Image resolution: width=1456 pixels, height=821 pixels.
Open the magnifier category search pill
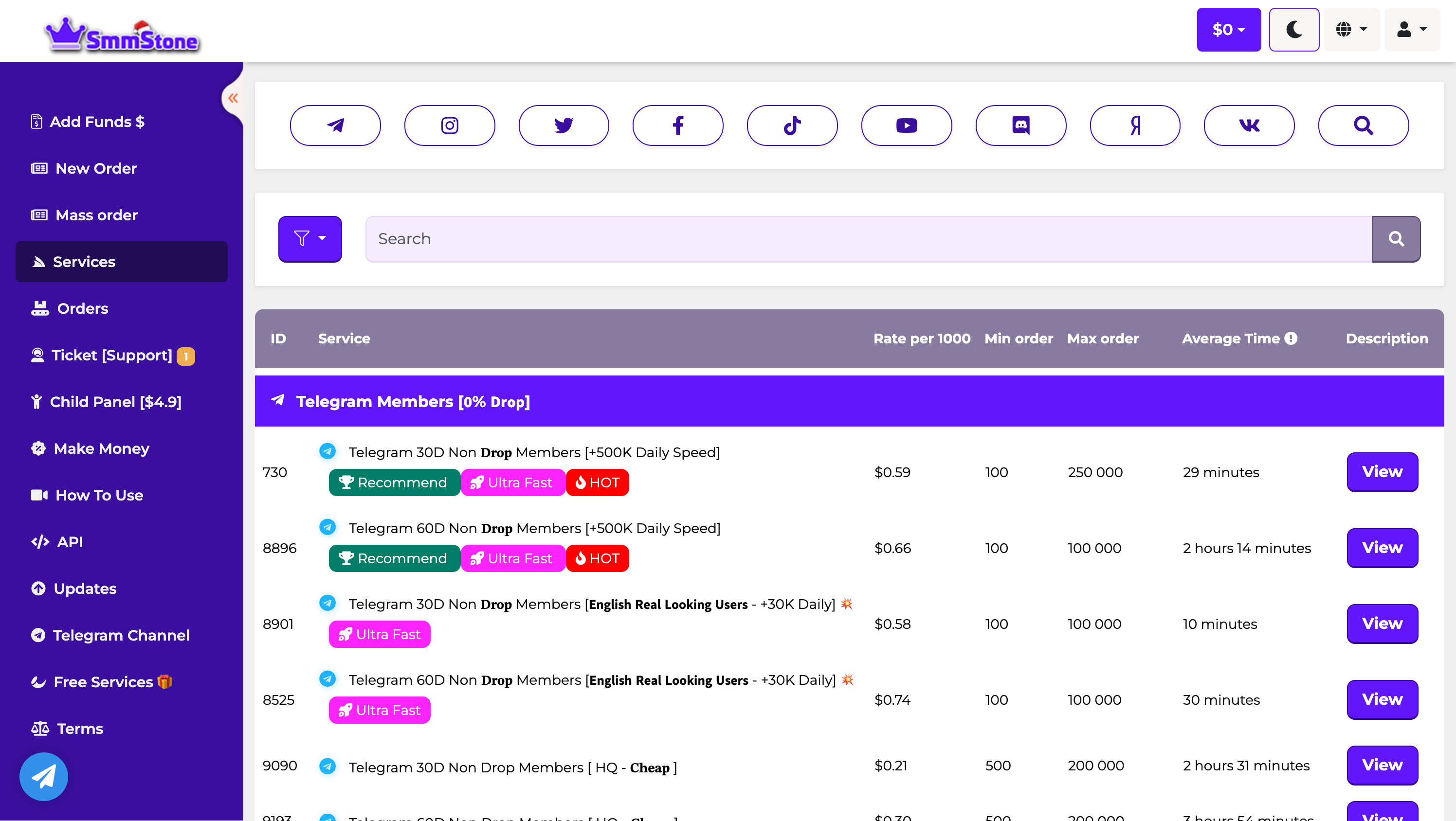tap(1363, 125)
